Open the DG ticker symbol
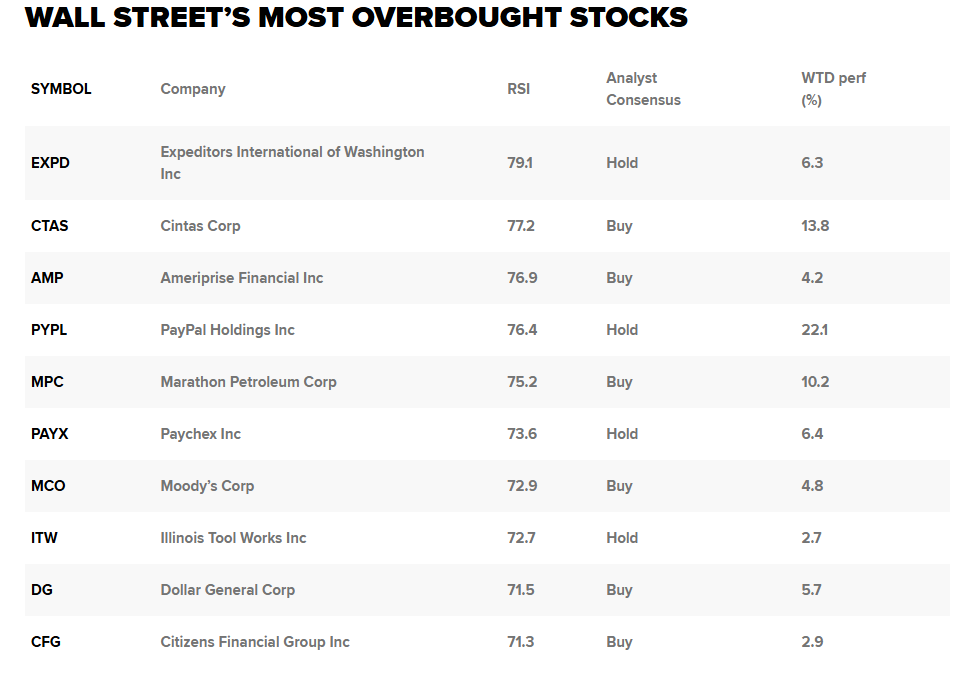Viewport: 953px width, 675px height. (41, 590)
